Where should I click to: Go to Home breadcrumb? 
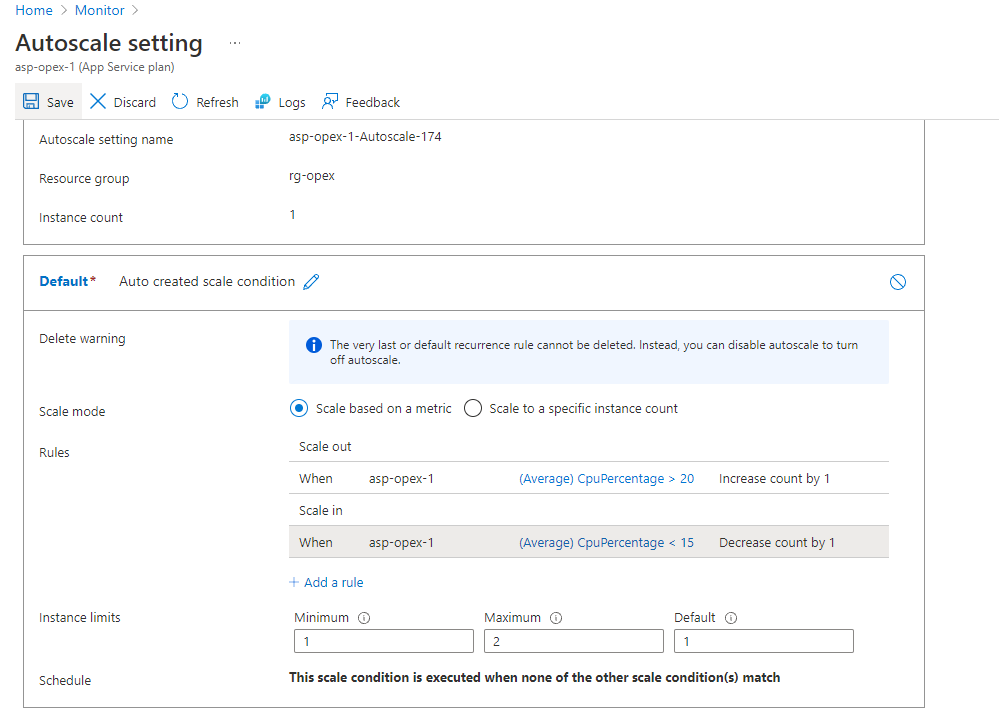point(34,10)
